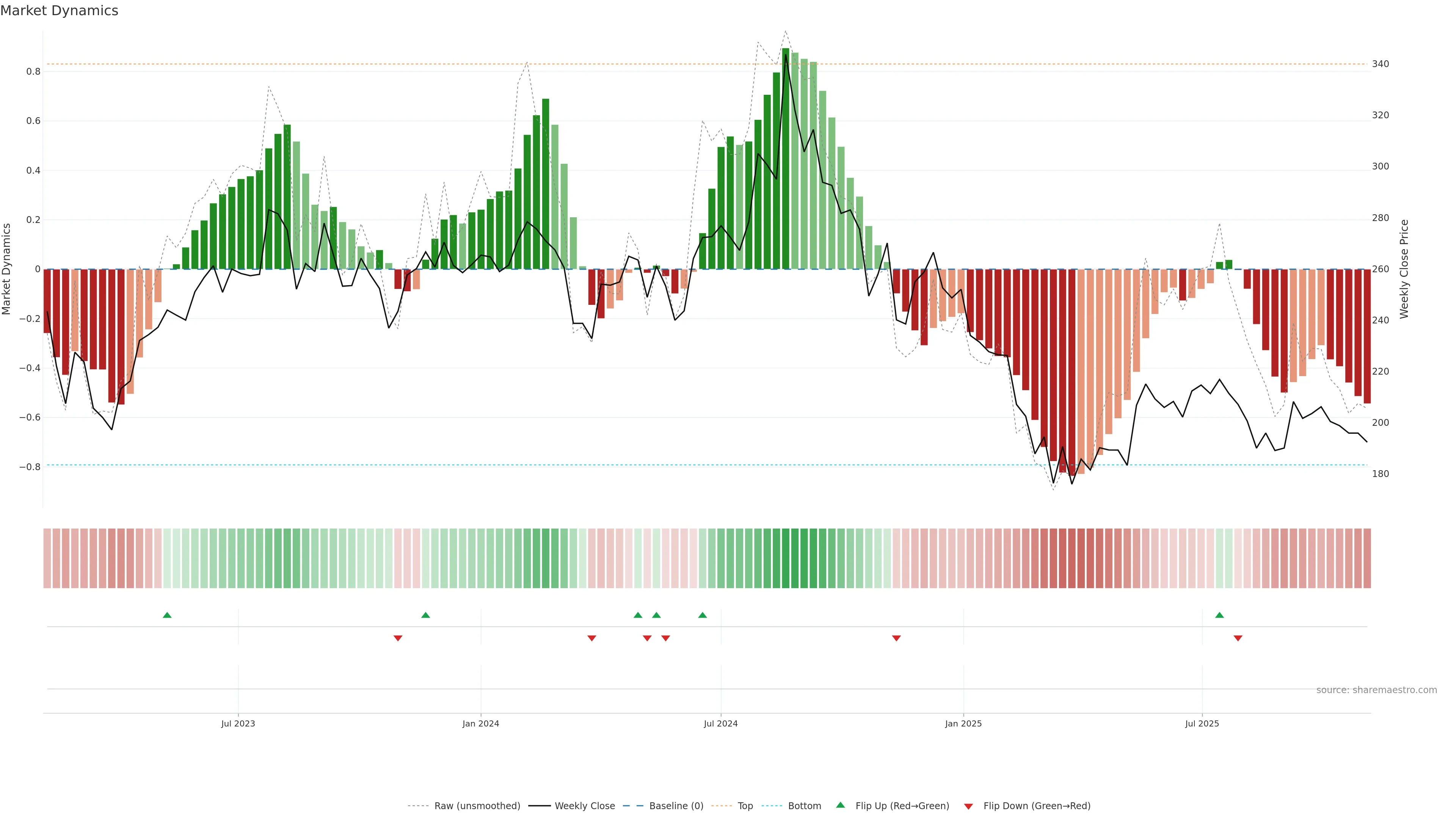The height and width of the screenshot is (819, 1456).
Task: Click the leftmost red Flip Down triangle marker
Action: tap(398, 638)
